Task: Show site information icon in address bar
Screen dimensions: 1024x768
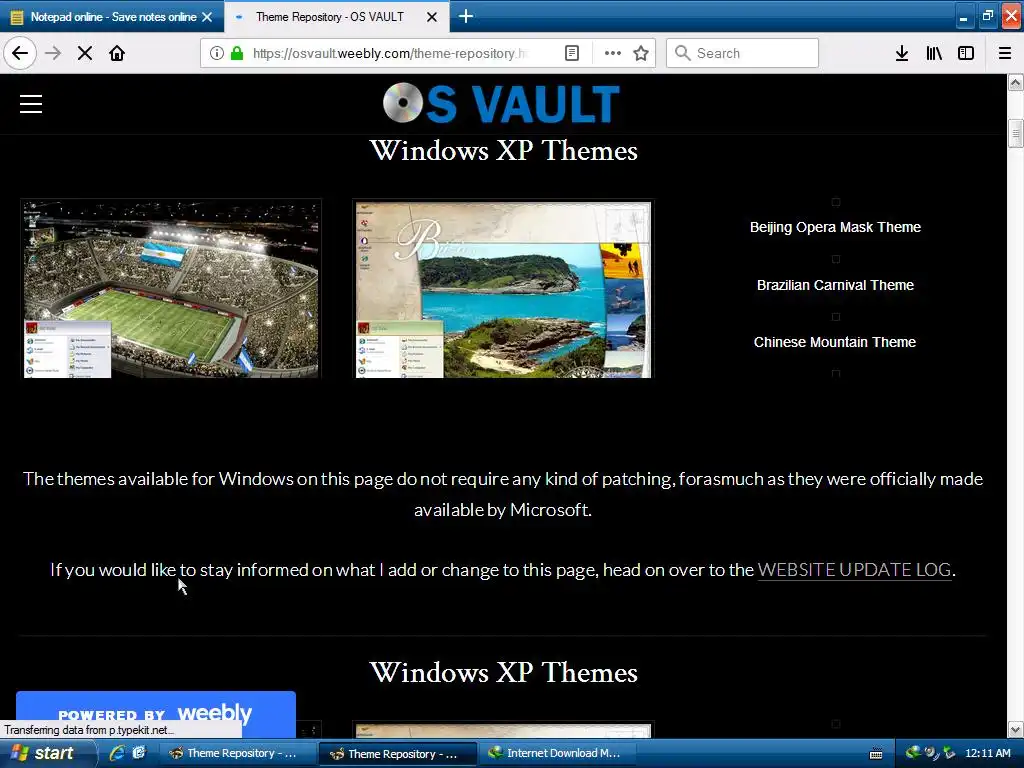Action: tap(217, 53)
